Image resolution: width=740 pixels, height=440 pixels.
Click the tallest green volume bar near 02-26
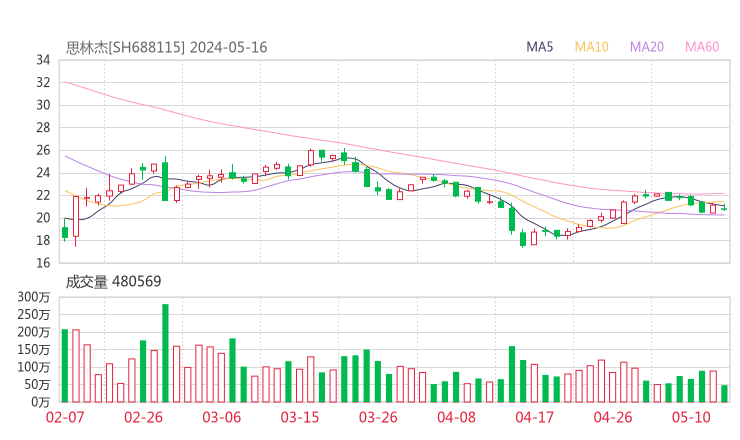click(165, 353)
